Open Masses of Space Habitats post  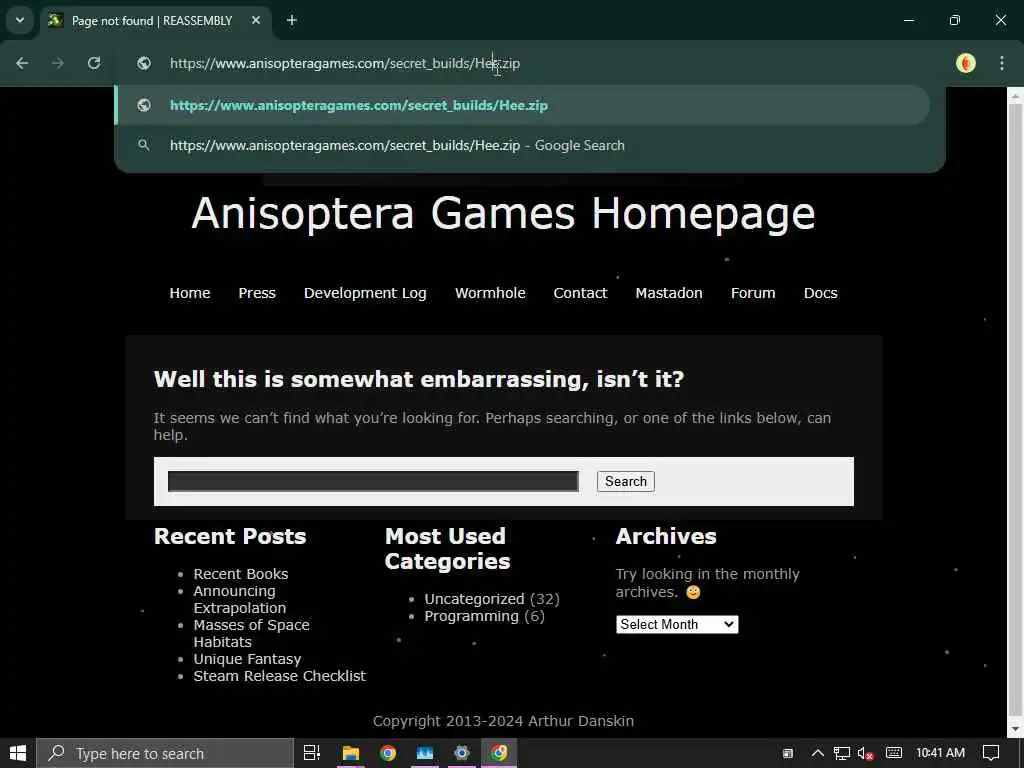[x=251, y=633]
